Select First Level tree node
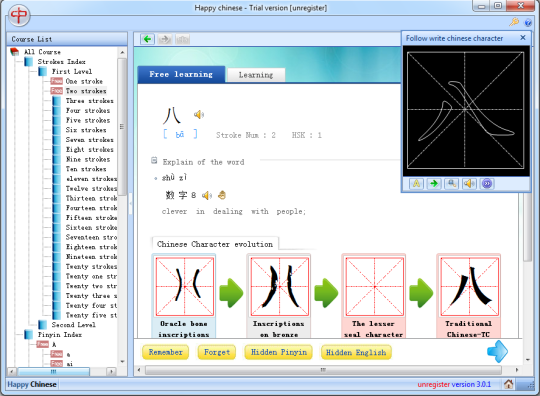The width and height of the screenshot is (540, 396). [x=72, y=71]
